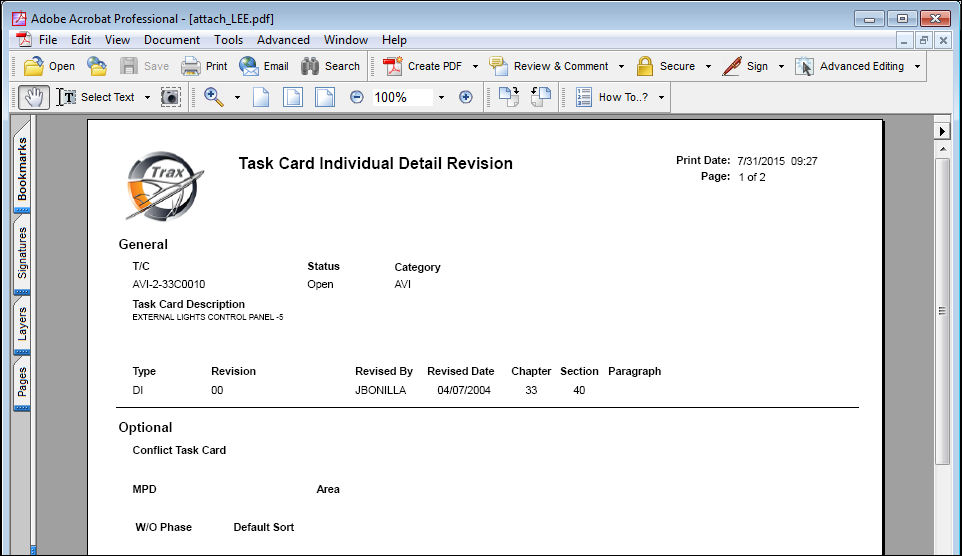
Task: Click the scrollbar up arrow
Action: pyautogui.click(x=942, y=149)
